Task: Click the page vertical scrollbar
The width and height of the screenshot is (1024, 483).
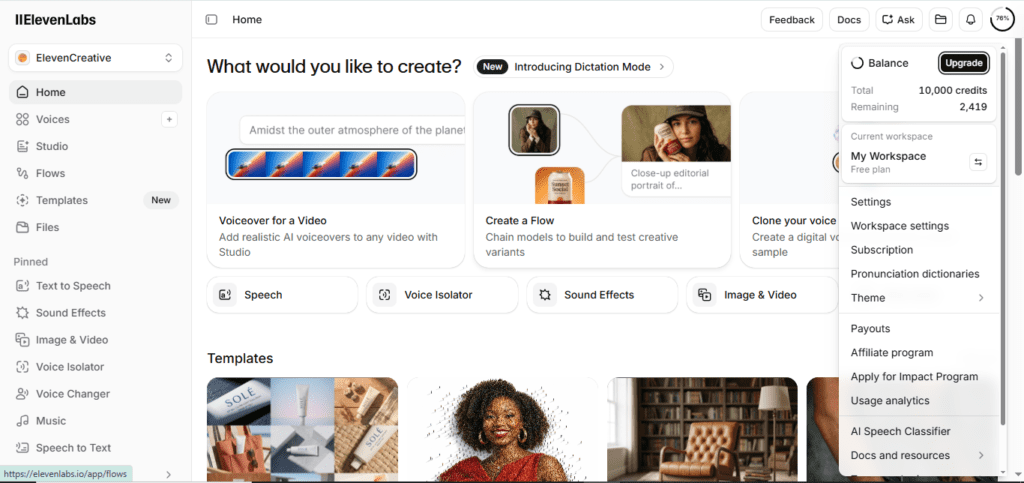Action: tap(1018, 108)
